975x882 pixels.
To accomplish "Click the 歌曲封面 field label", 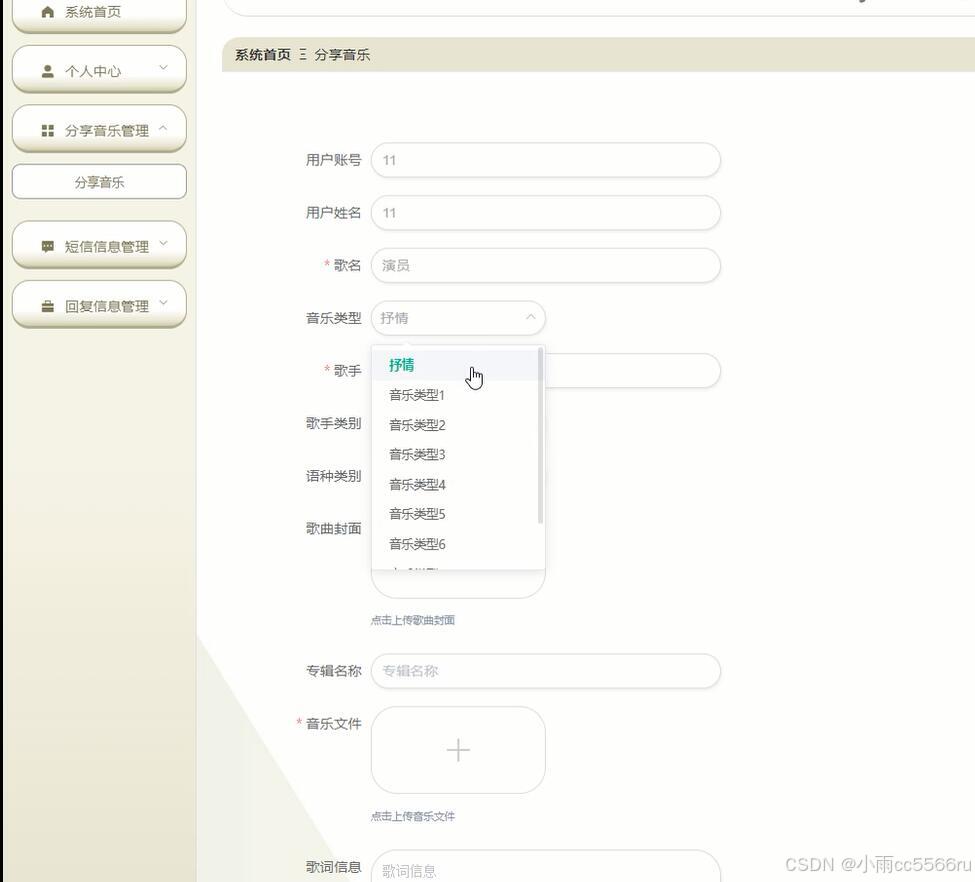I will click(x=333, y=529).
